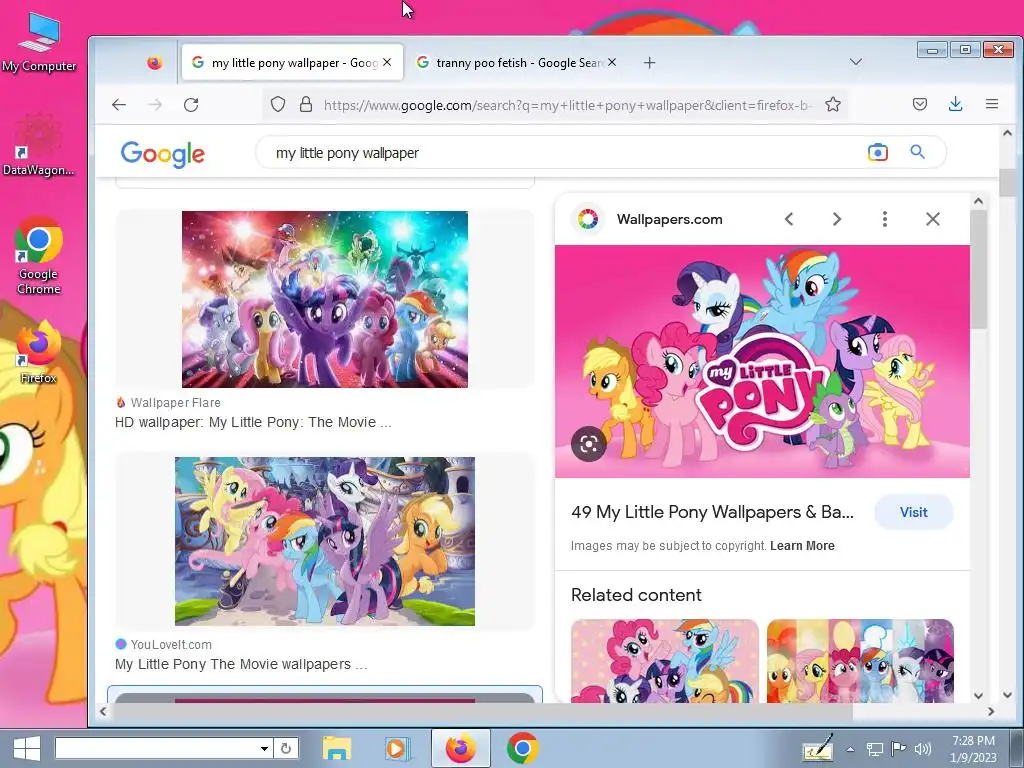The height and width of the screenshot is (768, 1024).
Task: Open HD wallpaper My Little Pony result link
Action: (x=253, y=423)
